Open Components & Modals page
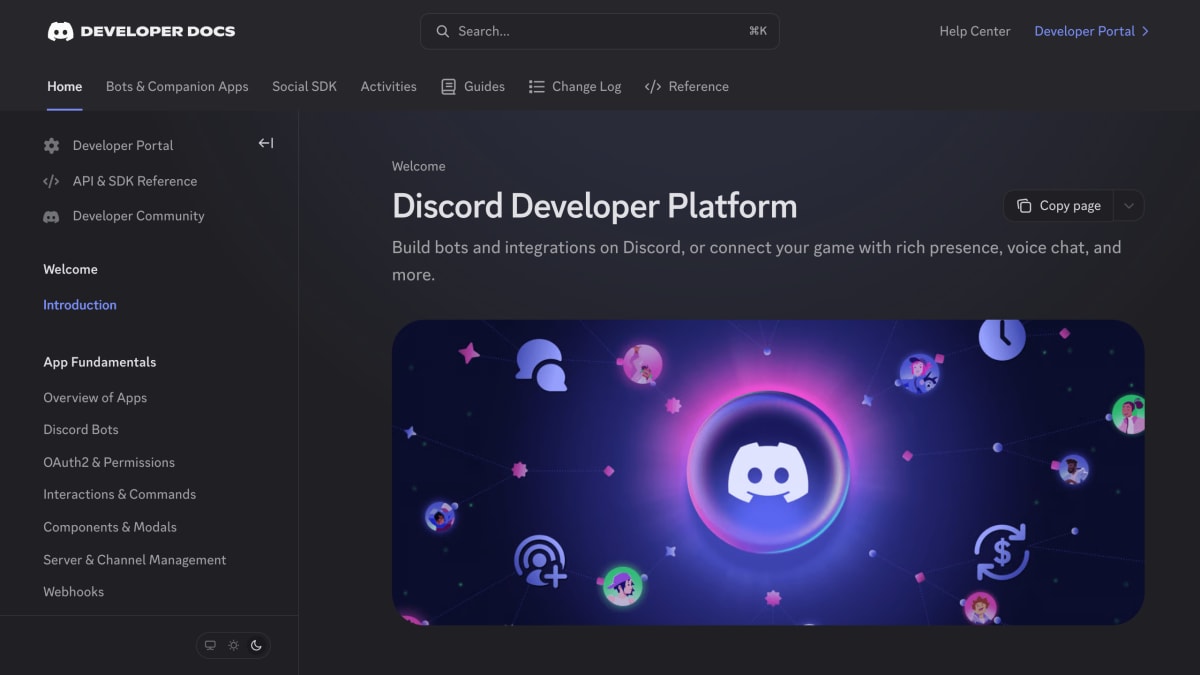1200x675 pixels. (110, 527)
